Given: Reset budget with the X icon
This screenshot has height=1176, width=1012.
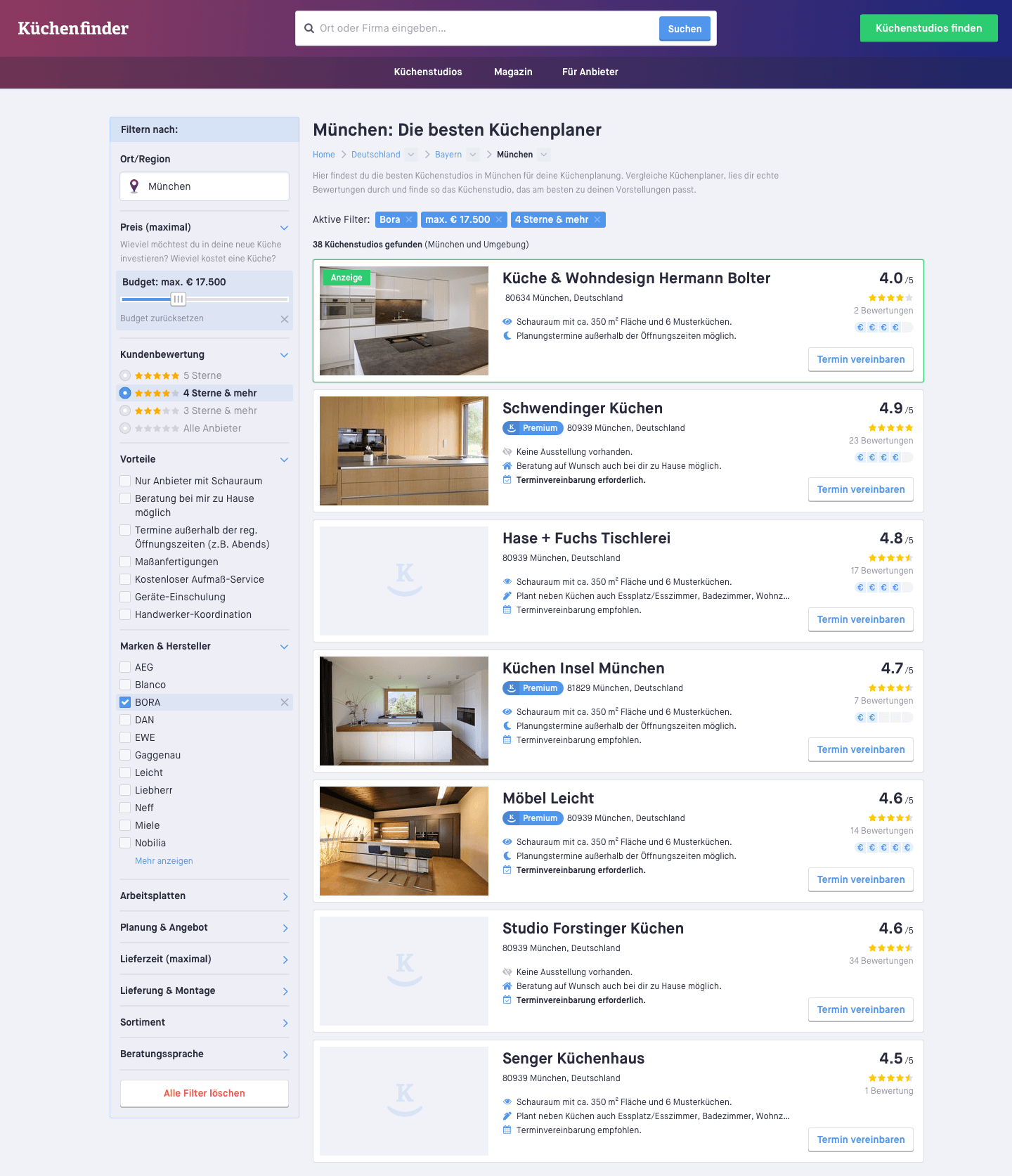Looking at the screenshot, I should 285,319.
